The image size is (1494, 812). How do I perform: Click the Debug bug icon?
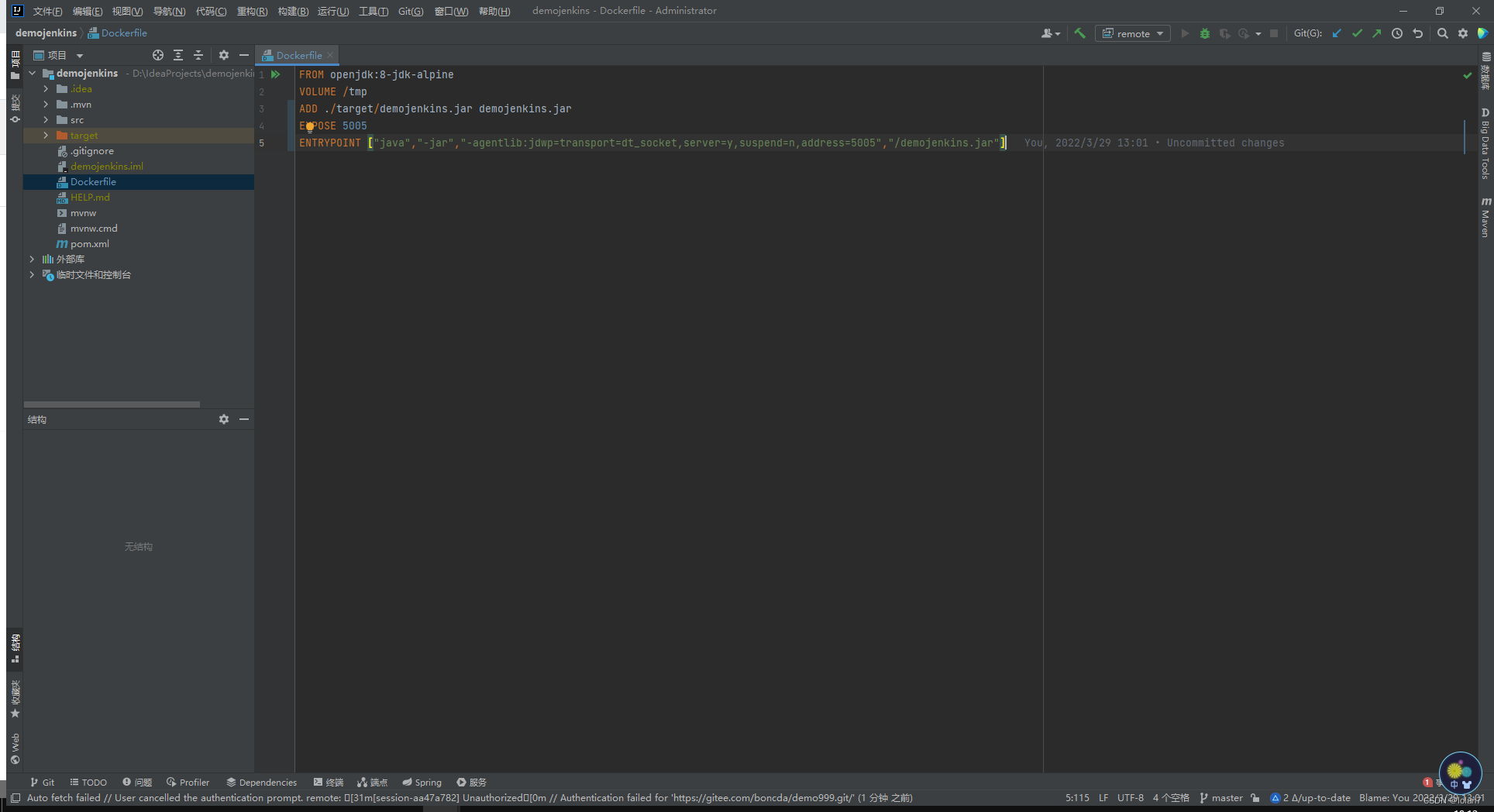point(1204,33)
